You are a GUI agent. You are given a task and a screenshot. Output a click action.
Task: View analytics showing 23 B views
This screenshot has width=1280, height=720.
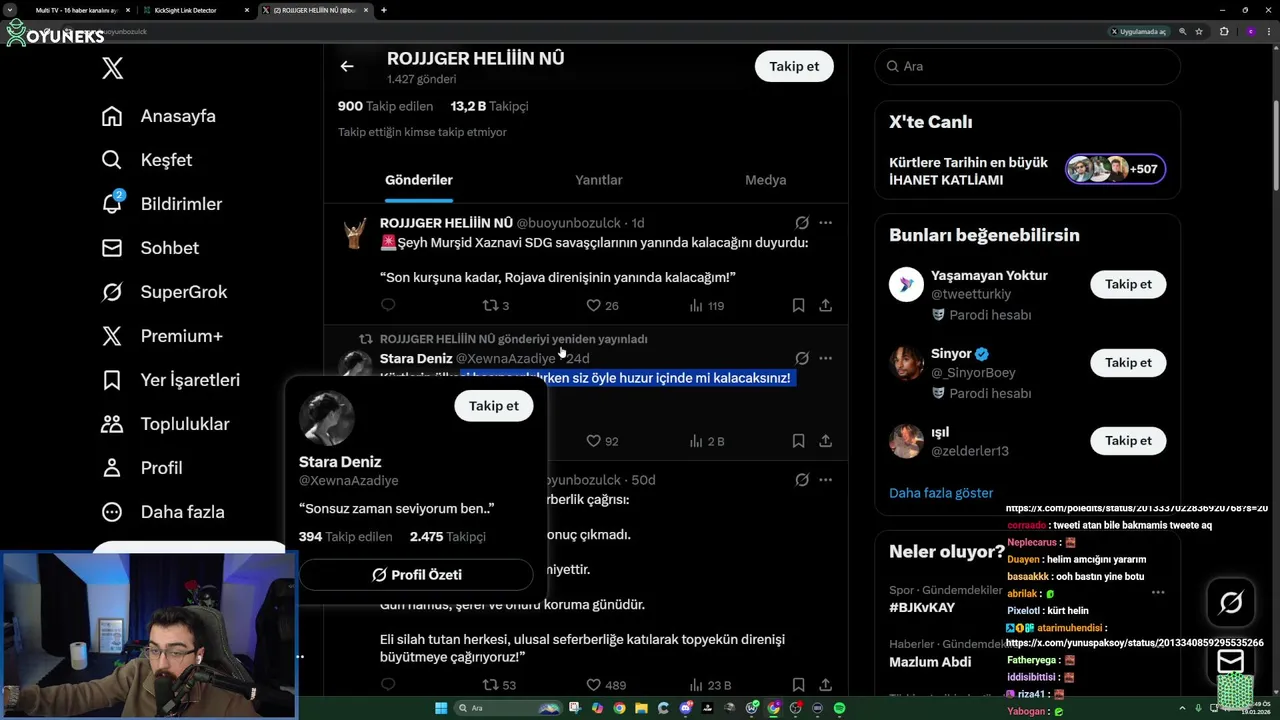(x=710, y=685)
